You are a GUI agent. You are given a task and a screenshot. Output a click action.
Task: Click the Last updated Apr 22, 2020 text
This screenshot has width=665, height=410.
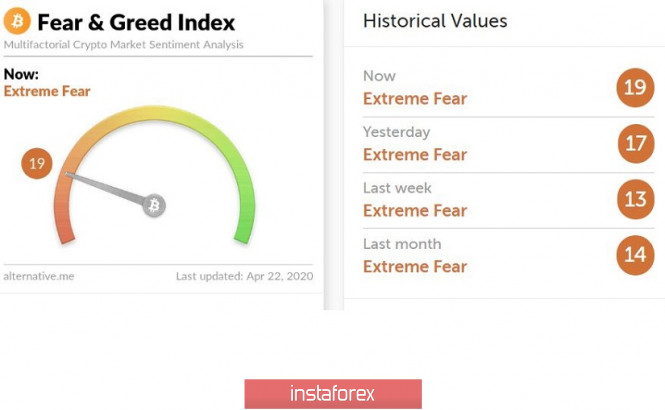(x=244, y=275)
